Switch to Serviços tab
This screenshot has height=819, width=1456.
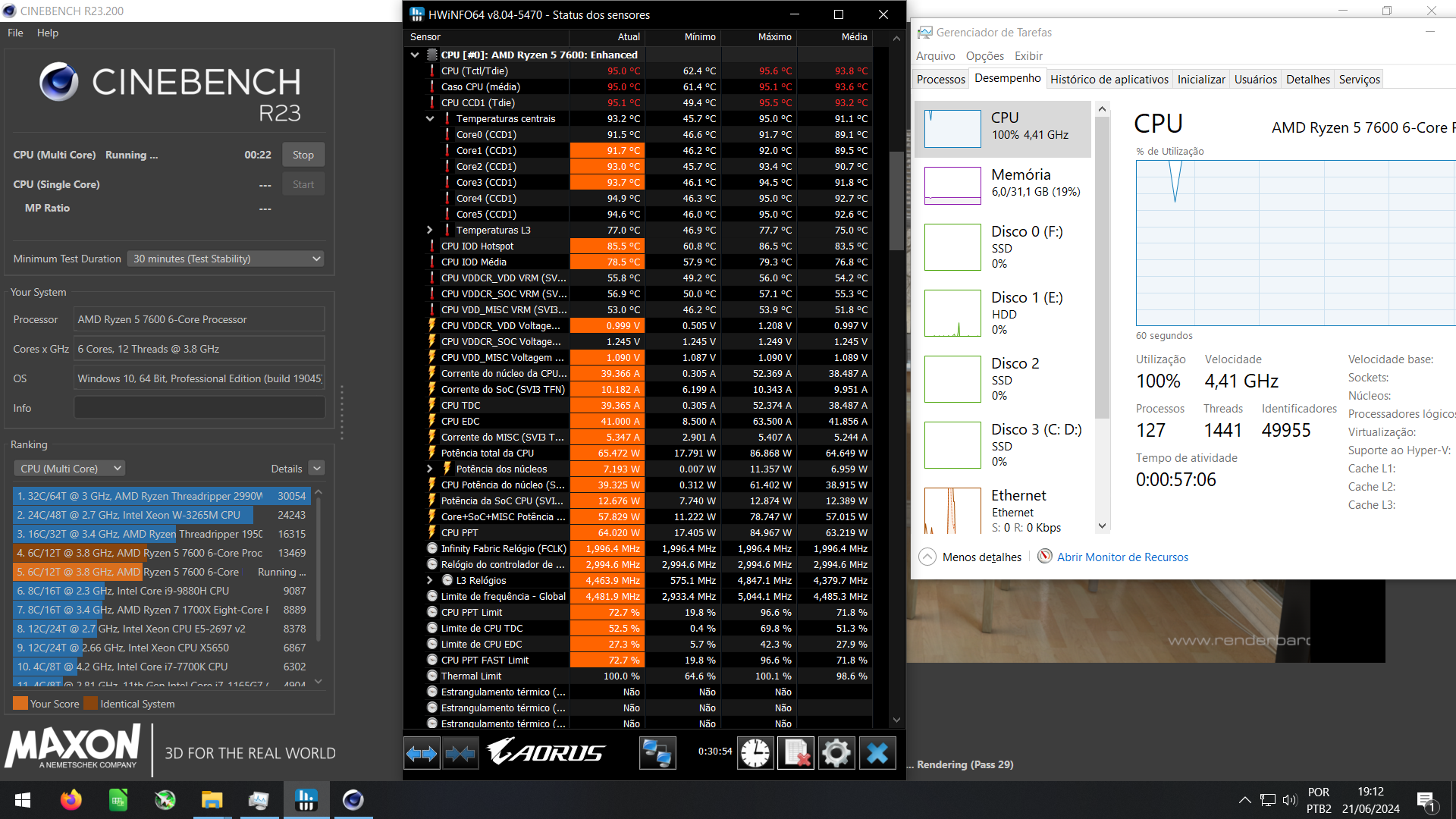point(1359,80)
